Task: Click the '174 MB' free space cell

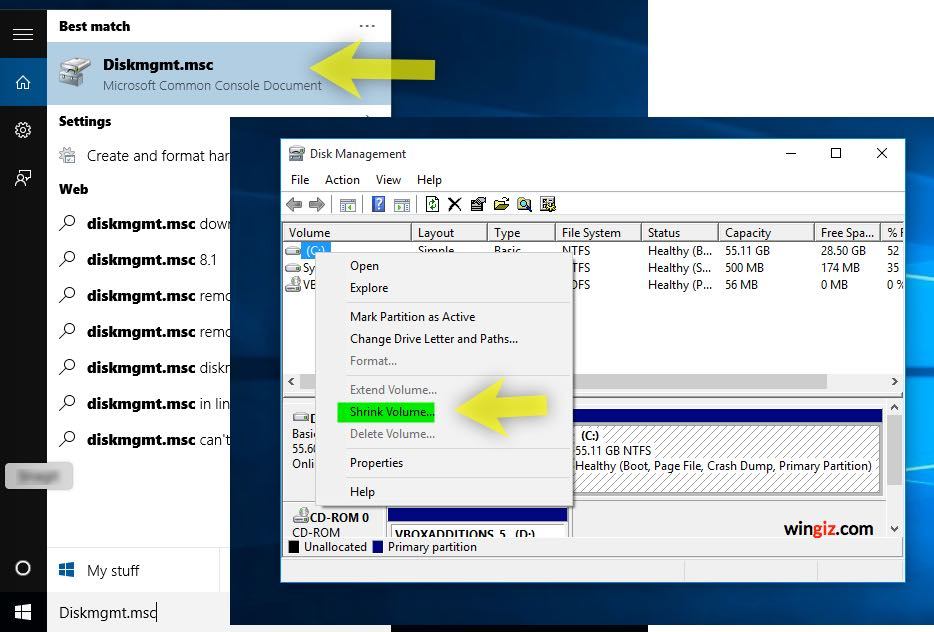Action: [840, 268]
